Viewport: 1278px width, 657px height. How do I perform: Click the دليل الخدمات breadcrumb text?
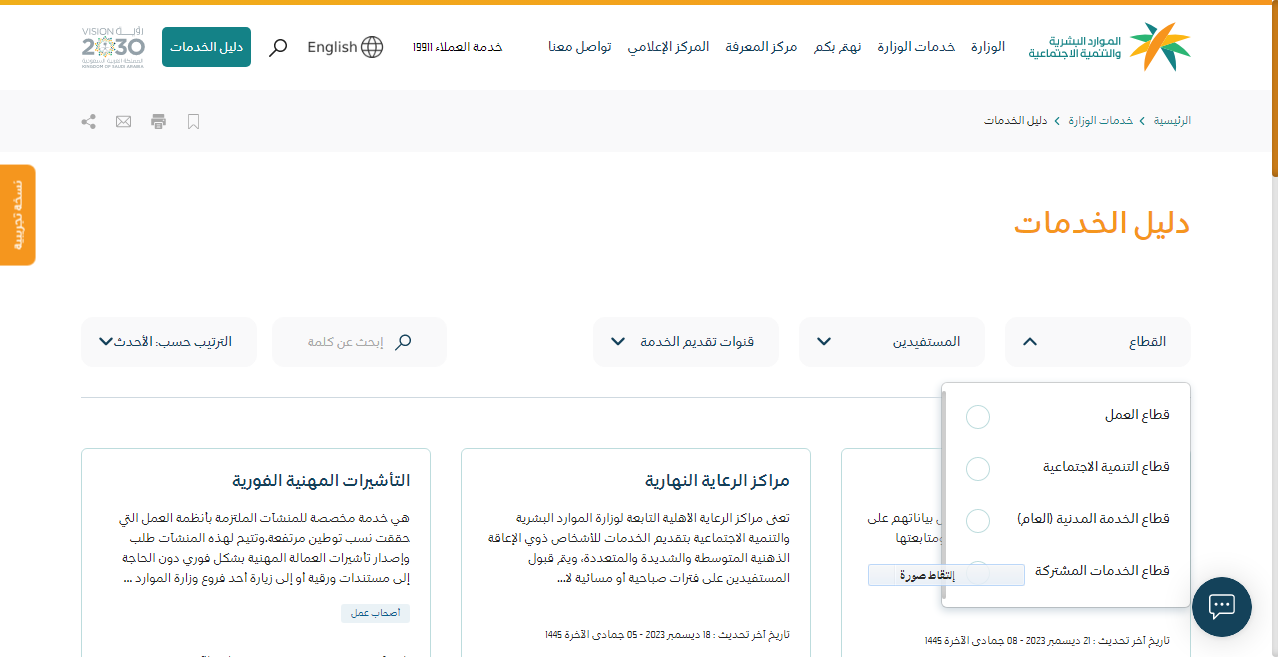pos(1015,121)
